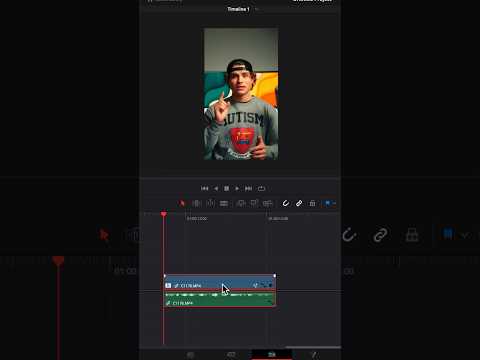Activate Trim Edit Mode tool
The height and width of the screenshot is (360, 480).
[197, 203]
